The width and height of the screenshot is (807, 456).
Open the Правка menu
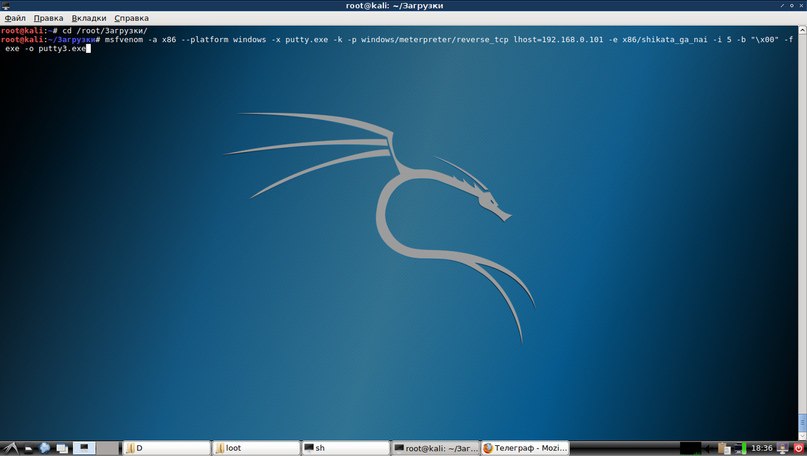click(48, 18)
